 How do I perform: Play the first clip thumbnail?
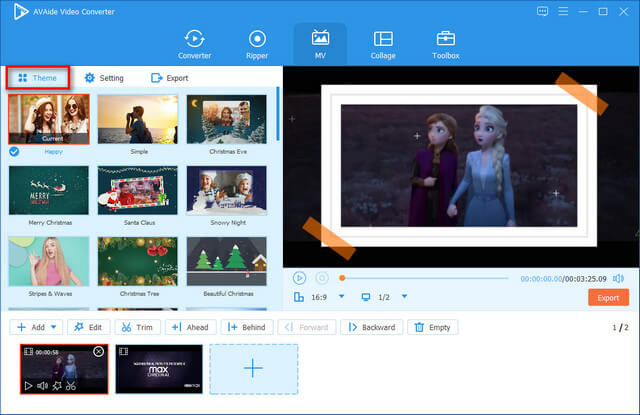click(28, 386)
